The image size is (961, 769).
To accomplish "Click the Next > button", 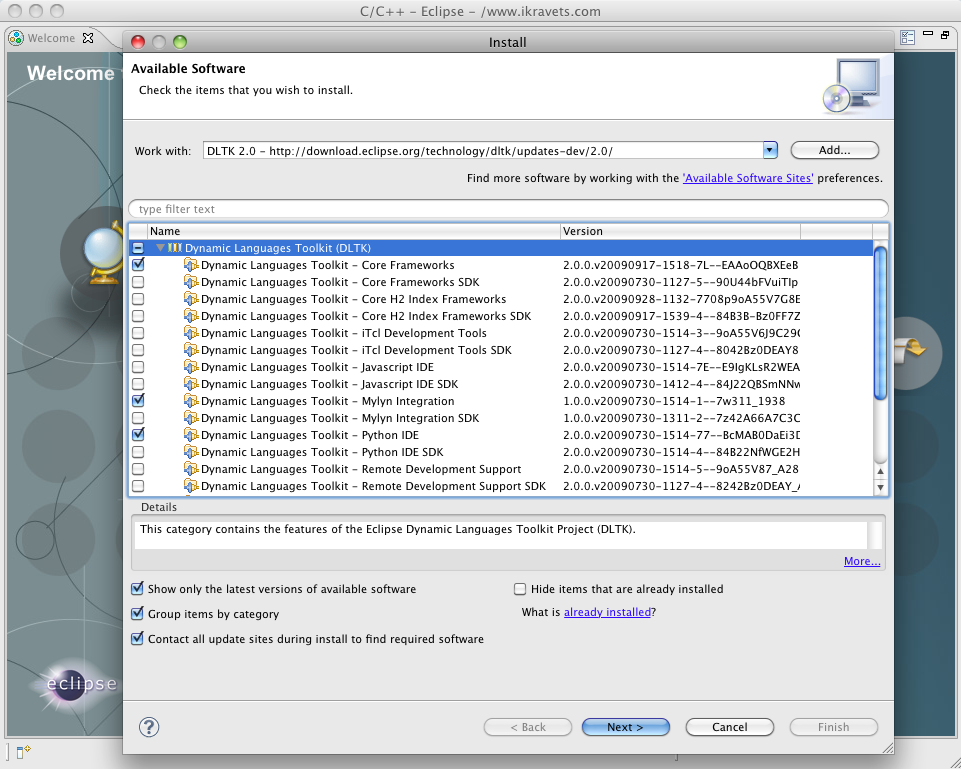I will tap(625, 727).
